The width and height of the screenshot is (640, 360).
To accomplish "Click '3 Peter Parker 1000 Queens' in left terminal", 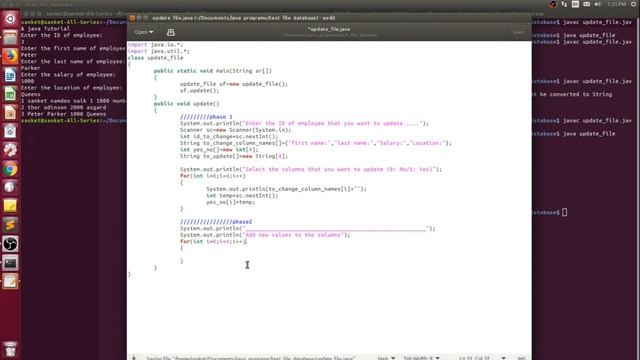I will (x=64, y=114).
